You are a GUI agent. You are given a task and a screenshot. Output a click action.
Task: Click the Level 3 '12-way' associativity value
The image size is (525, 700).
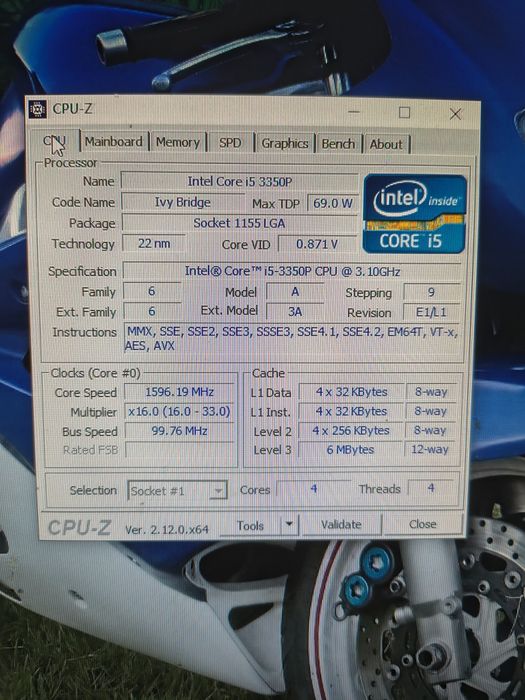(430, 449)
